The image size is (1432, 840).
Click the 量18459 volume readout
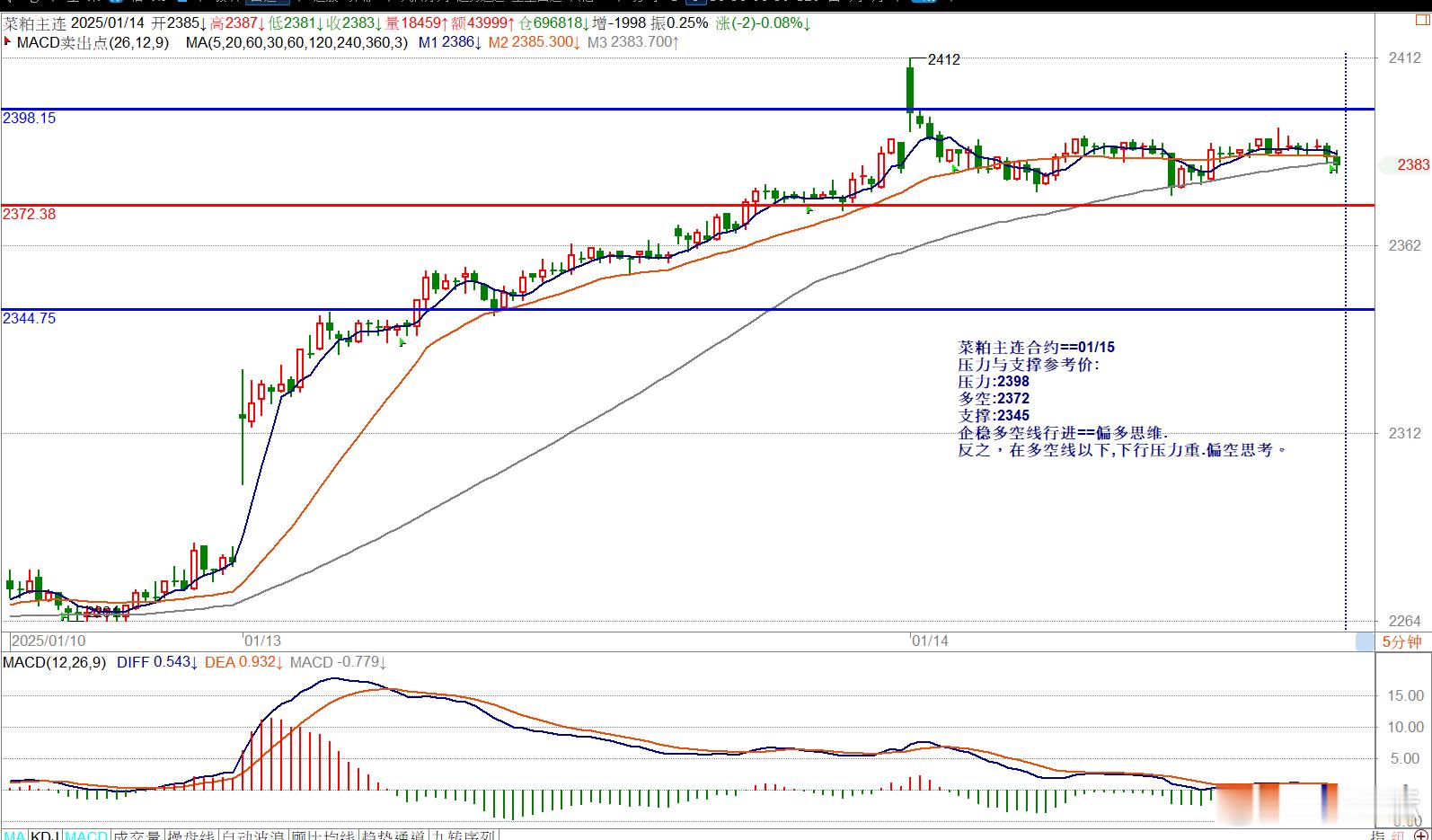(417, 23)
